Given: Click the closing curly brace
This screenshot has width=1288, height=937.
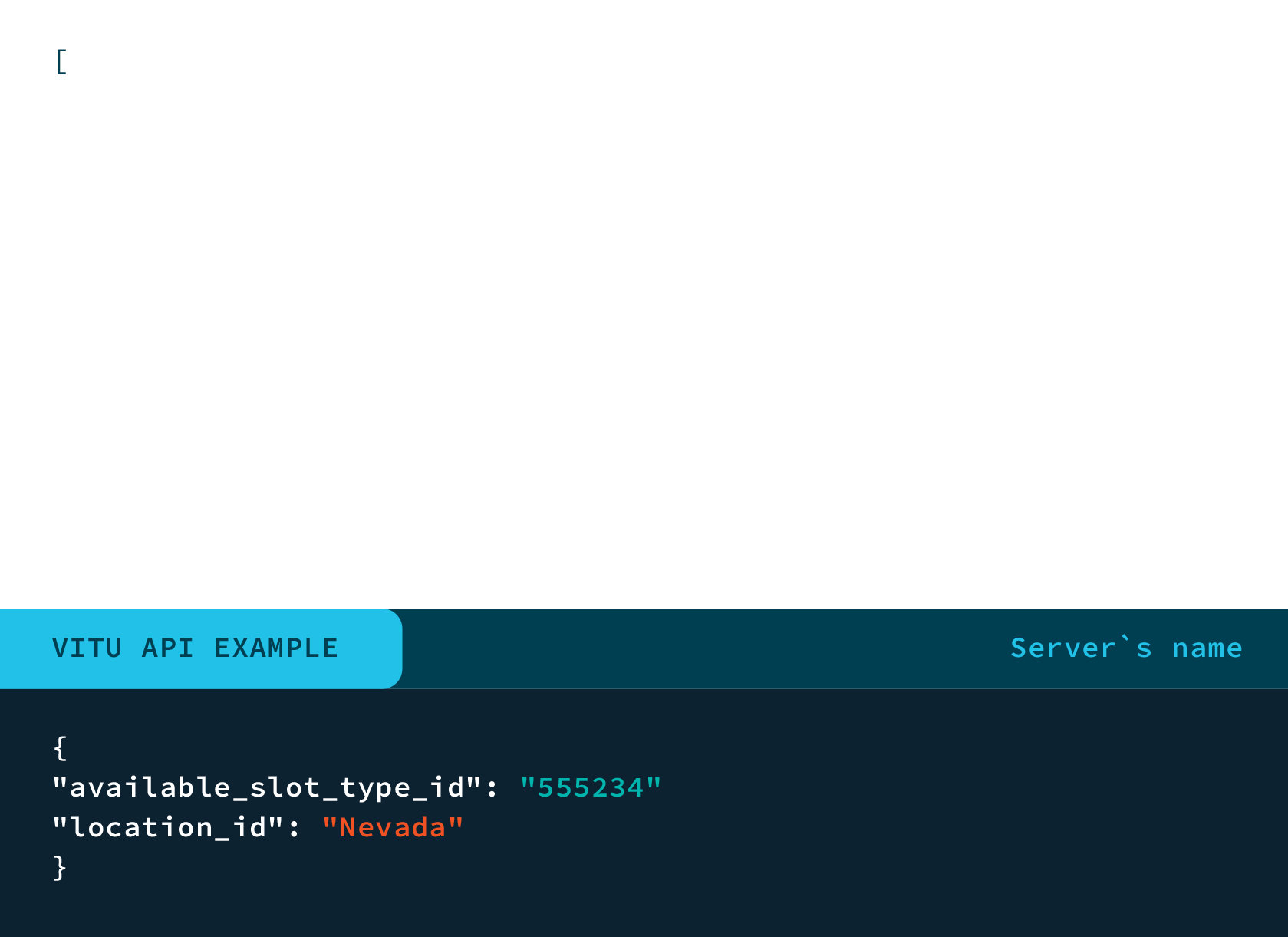Looking at the screenshot, I should [58, 866].
